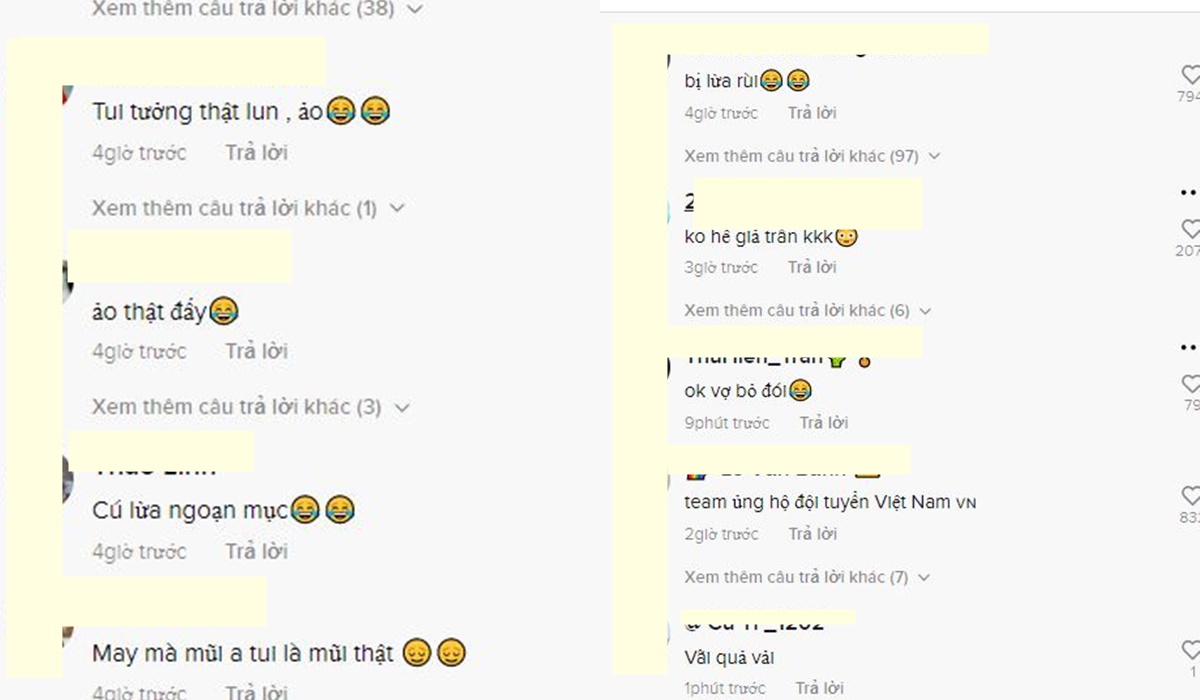This screenshot has width=1200, height=700.
Task: Like the 'ko hề giả trân kkk' comment heart
Action: point(1190,229)
